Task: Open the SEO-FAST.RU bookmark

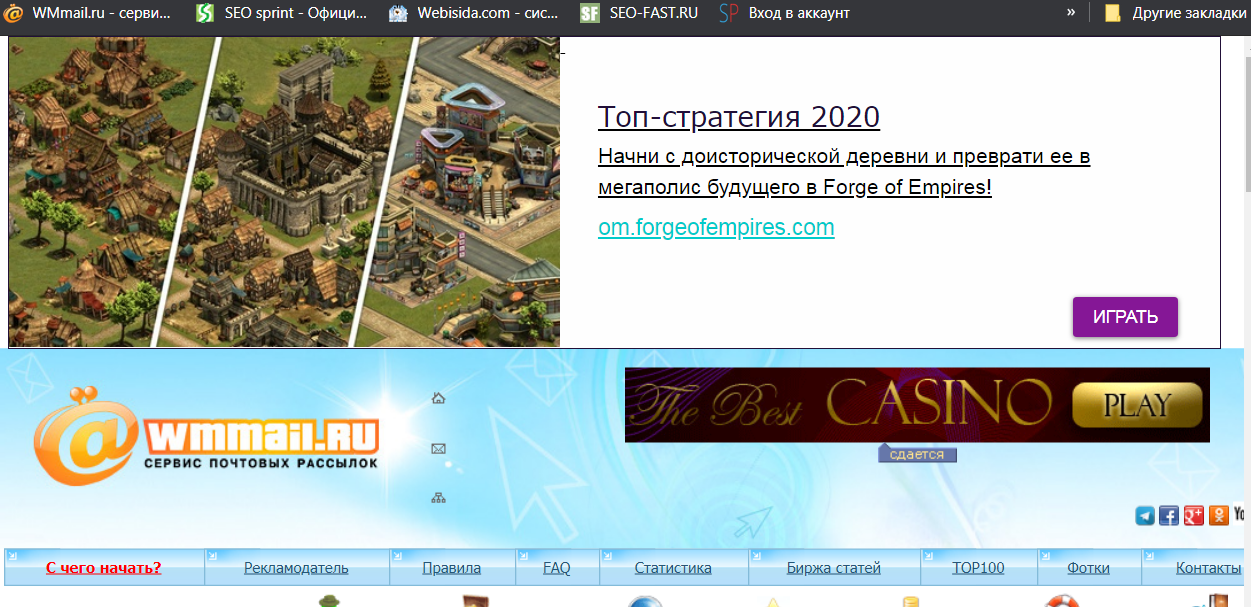Action: tap(640, 13)
